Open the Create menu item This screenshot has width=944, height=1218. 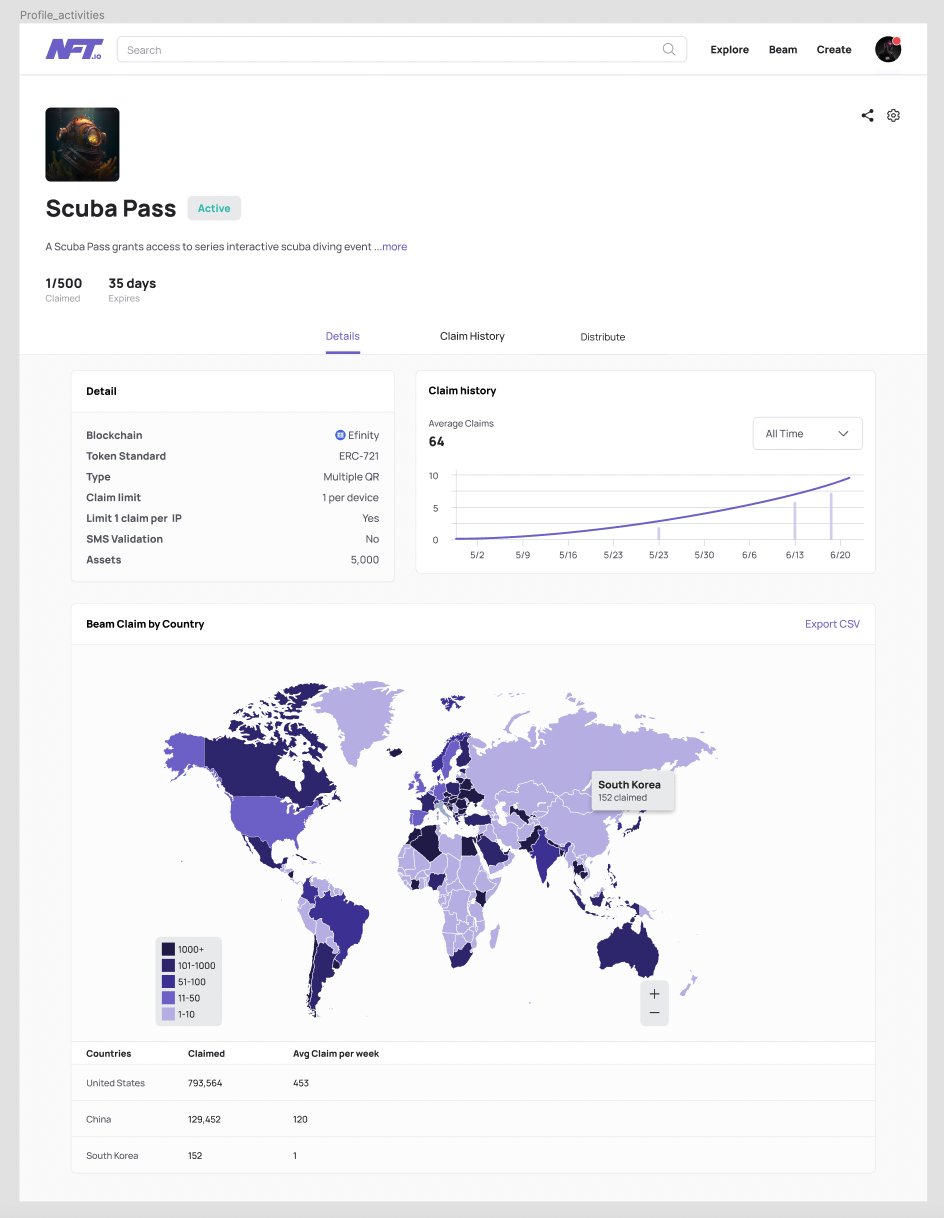[834, 50]
